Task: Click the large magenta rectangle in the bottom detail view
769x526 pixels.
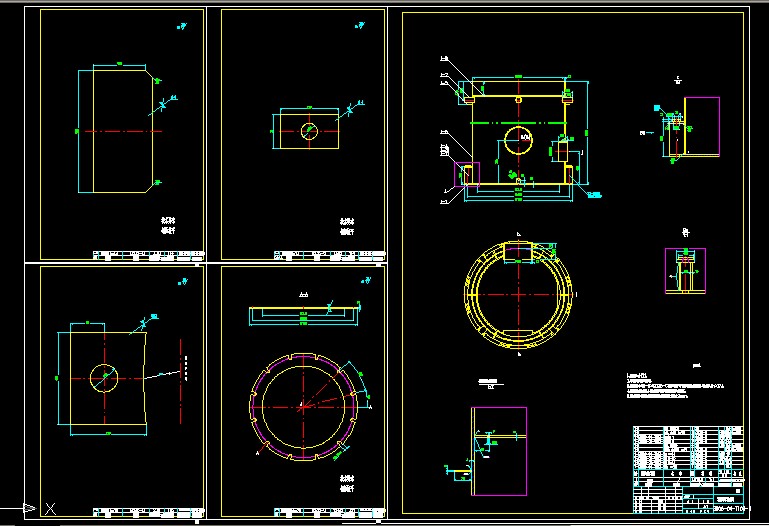Action: point(498,451)
